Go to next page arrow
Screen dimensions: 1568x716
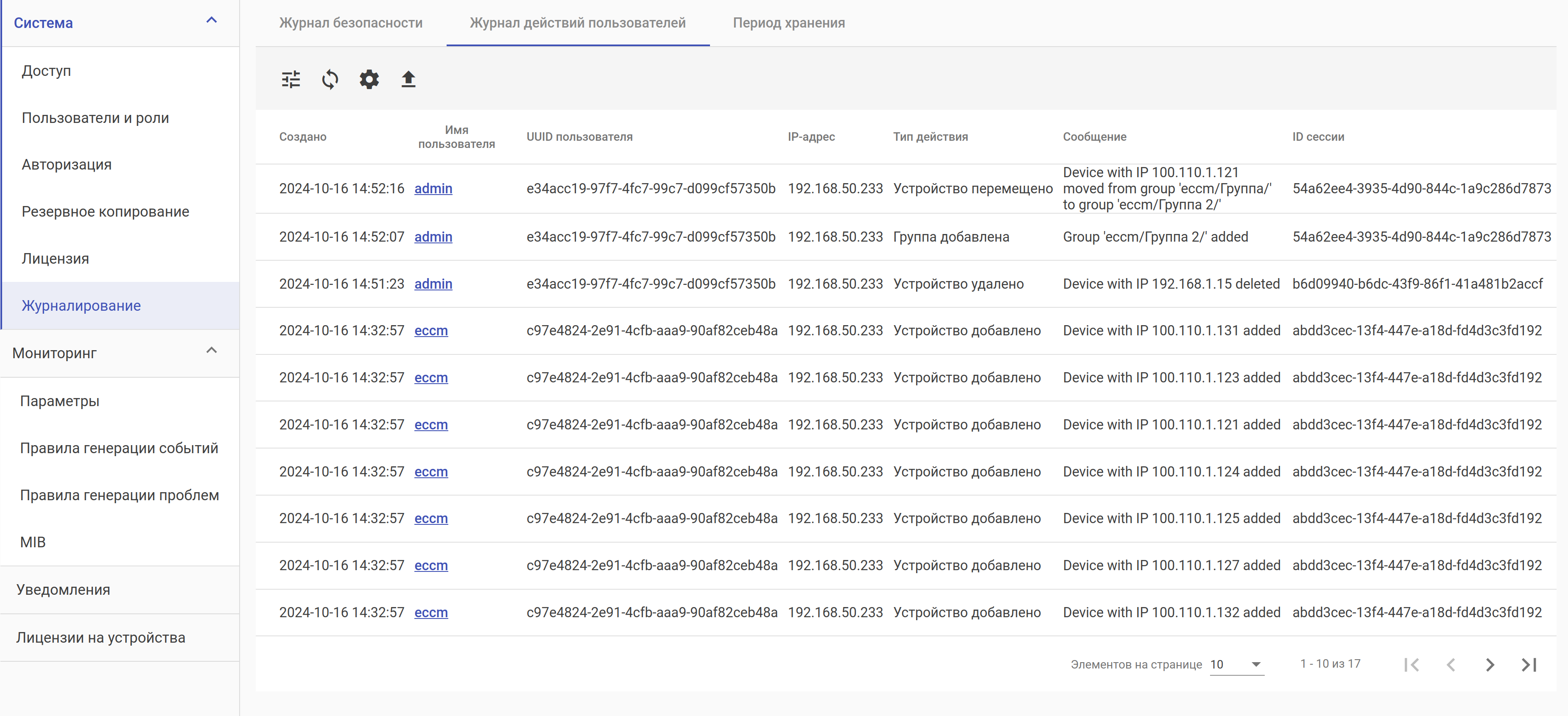[1490, 664]
